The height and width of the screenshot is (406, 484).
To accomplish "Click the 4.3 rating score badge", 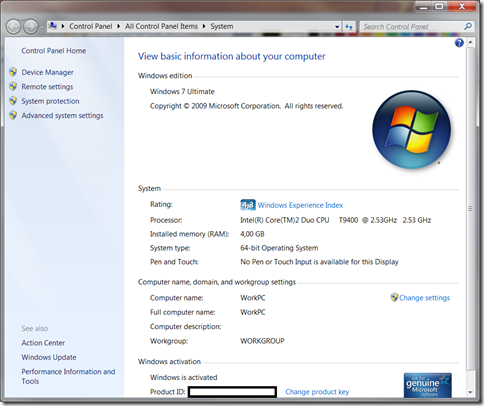I will click(248, 205).
